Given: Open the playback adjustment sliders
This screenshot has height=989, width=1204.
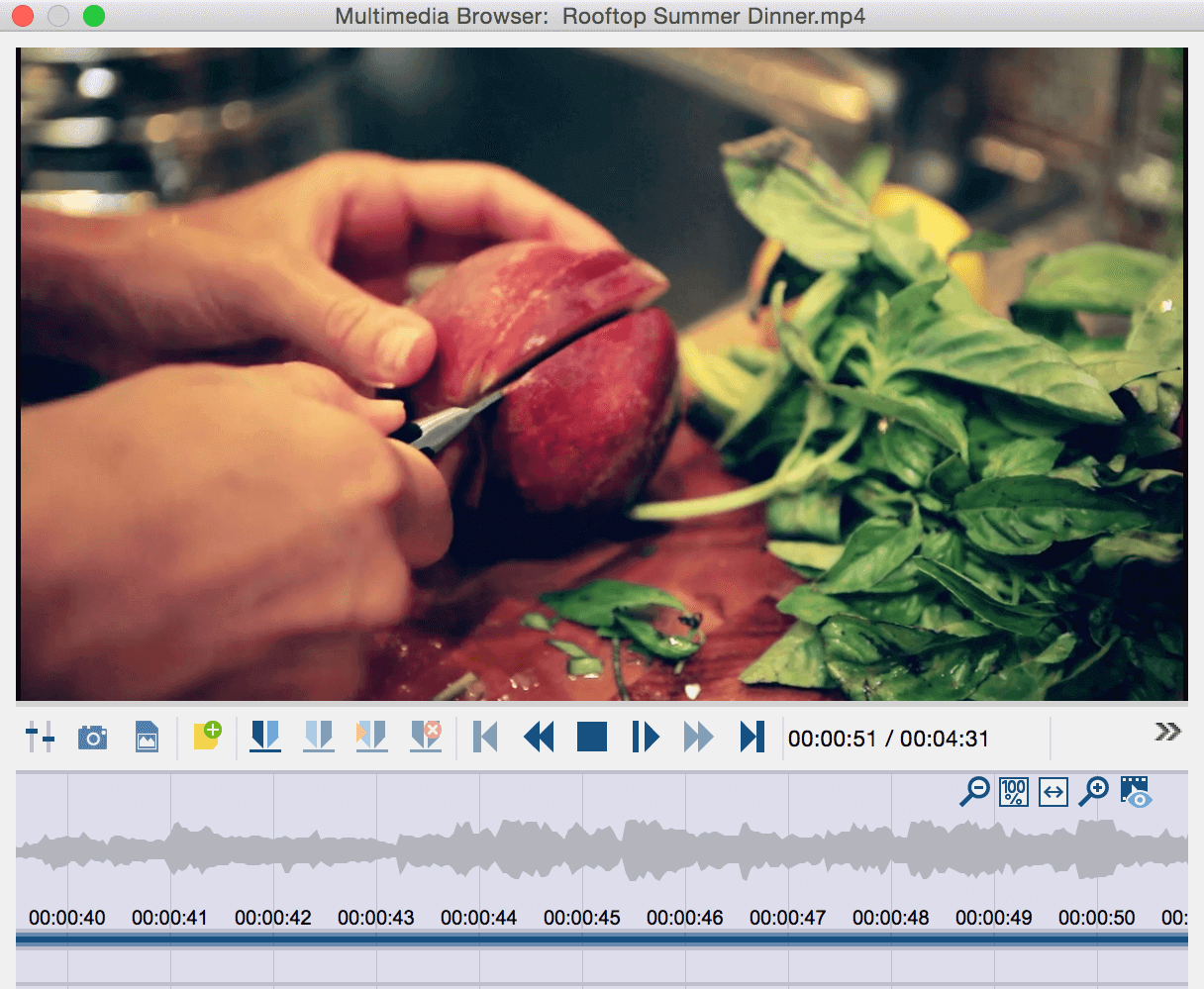Looking at the screenshot, I should pos(40,737).
